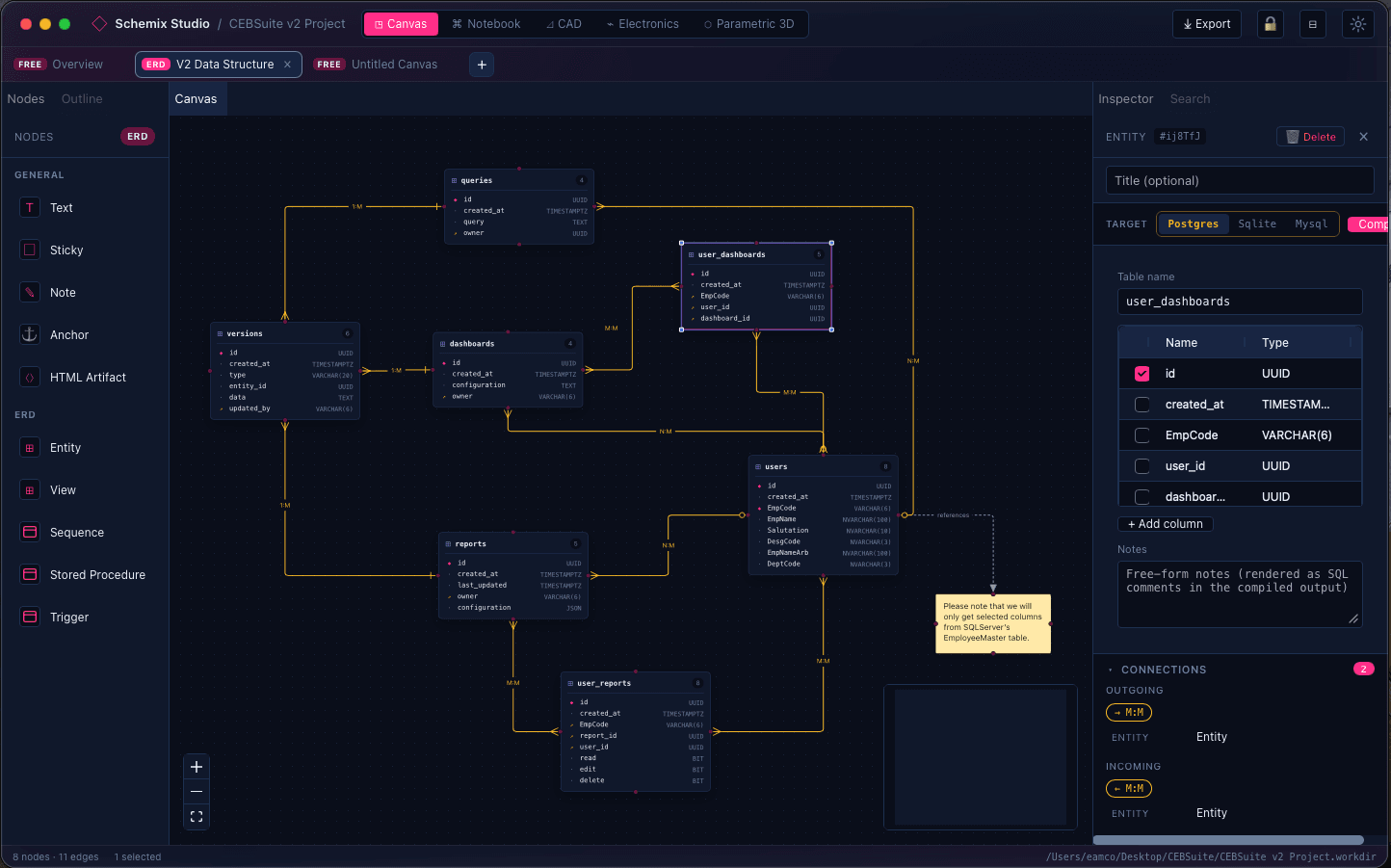The height and width of the screenshot is (868, 1391).
Task: Click the connections count badge 2
Action: click(x=1364, y=670)
